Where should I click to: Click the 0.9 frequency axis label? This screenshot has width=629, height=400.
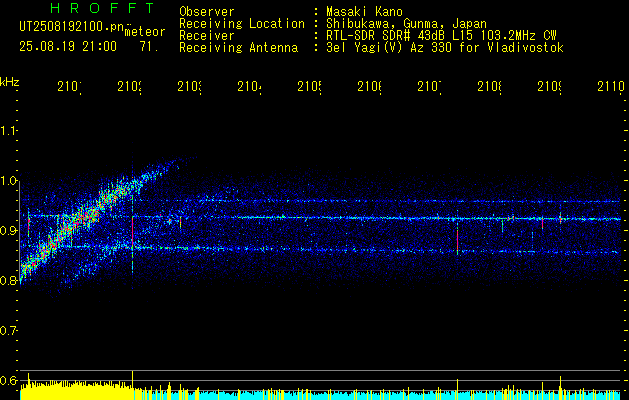tap(8, 231)
